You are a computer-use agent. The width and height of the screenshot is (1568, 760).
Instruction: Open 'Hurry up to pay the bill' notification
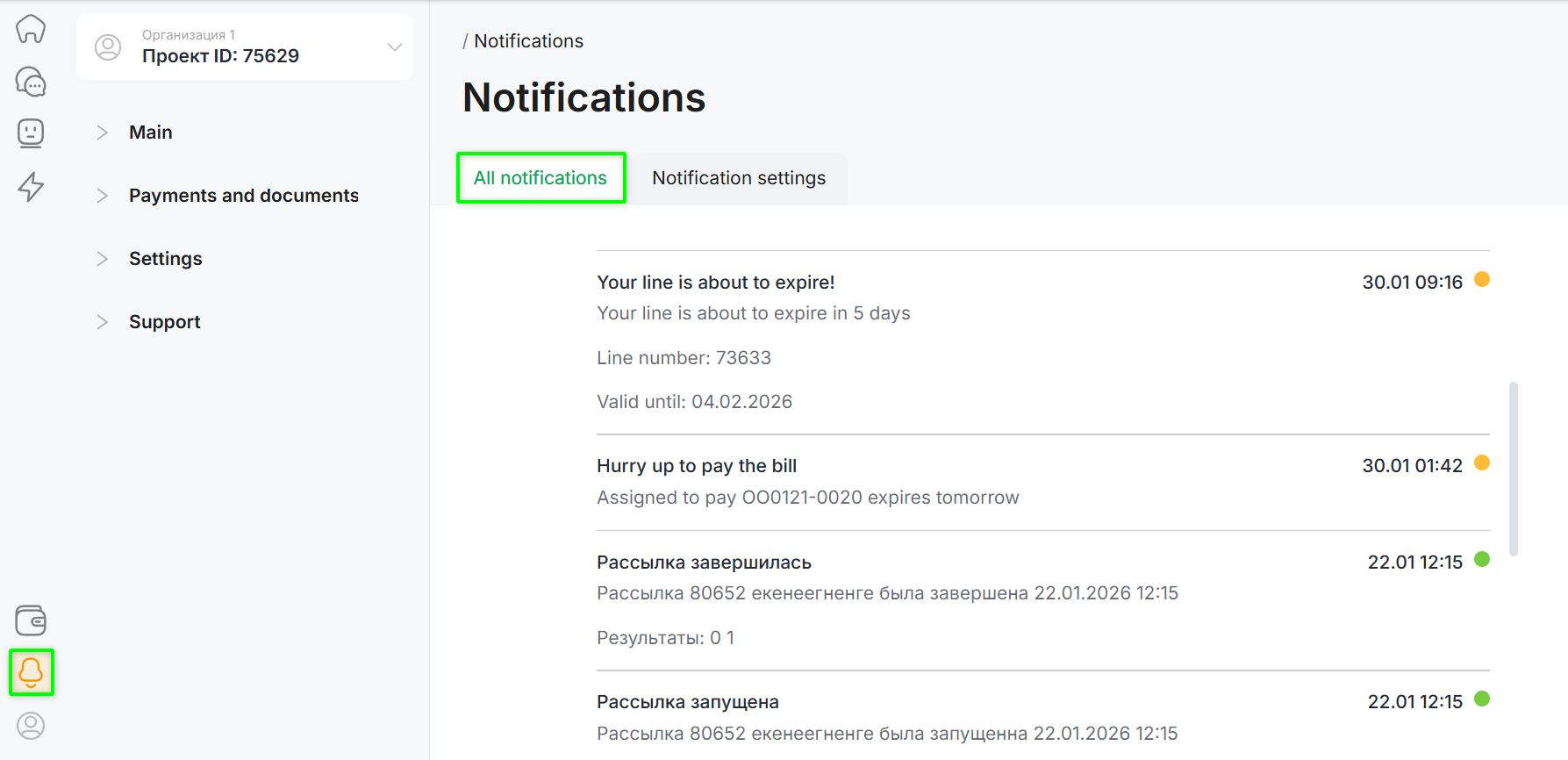697,466
